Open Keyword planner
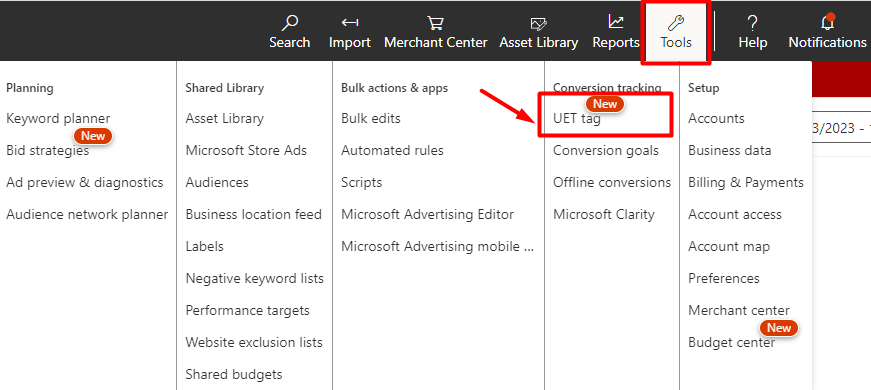This screenshot has height=390, width=871. click(x=58, y=118)
